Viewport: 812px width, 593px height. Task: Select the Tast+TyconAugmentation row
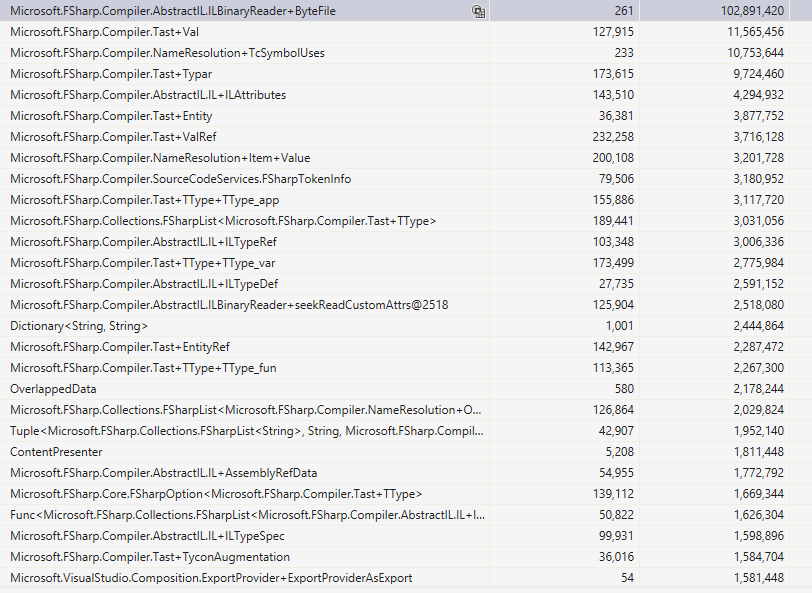(x=406, y=557)
